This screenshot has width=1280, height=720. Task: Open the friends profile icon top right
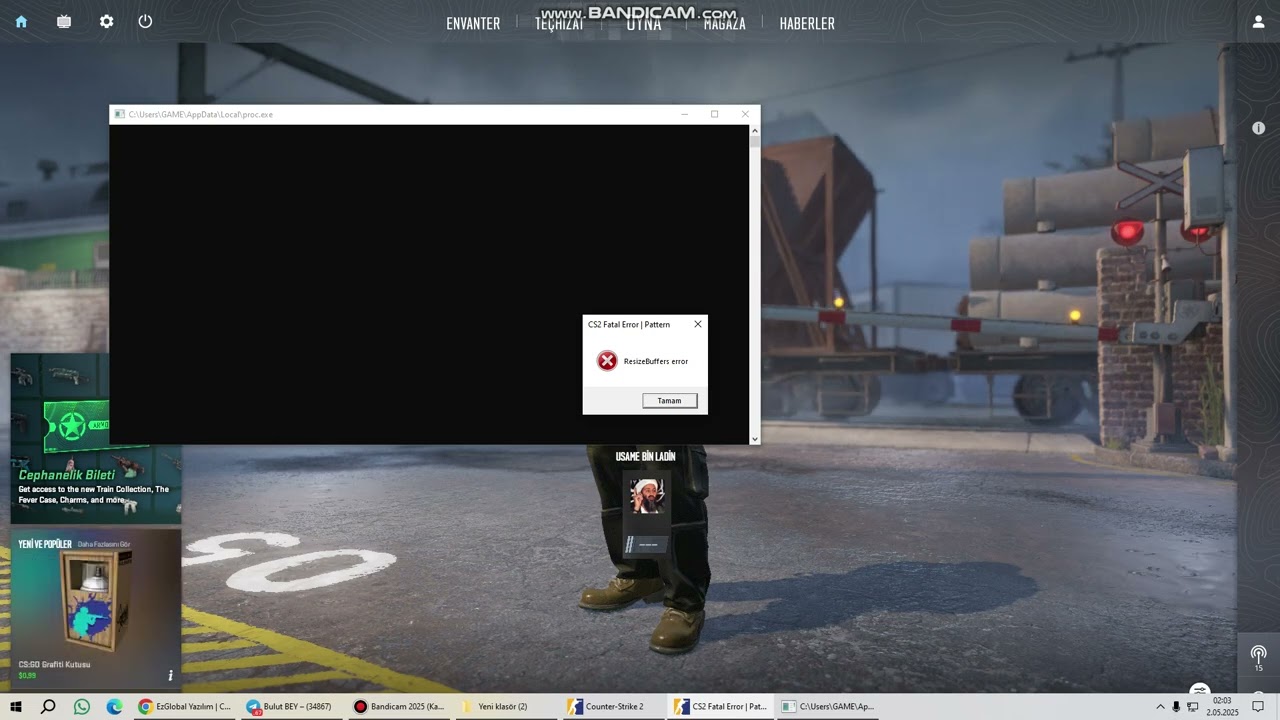1258,21
